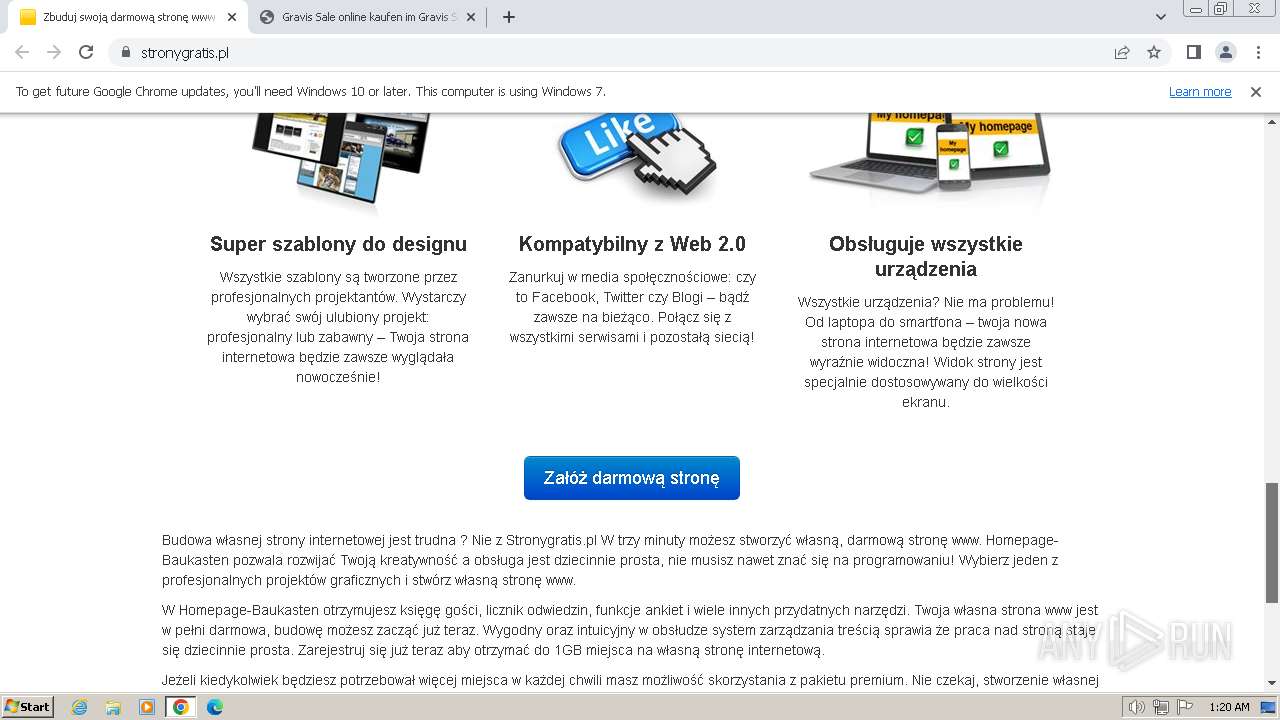Click the design templates screenshots image

[340, 158]
